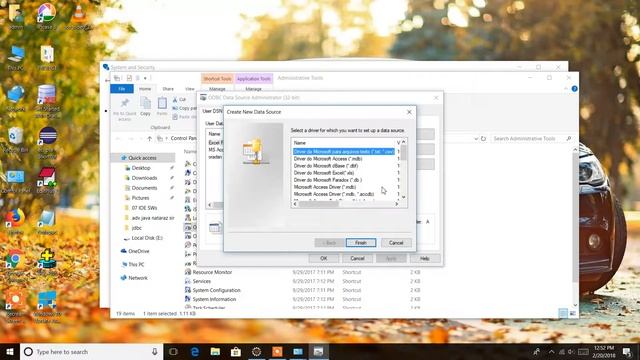The image size is (640, 360).
Task: Open Pictures in navigation pane
Action: pos(140,198)
